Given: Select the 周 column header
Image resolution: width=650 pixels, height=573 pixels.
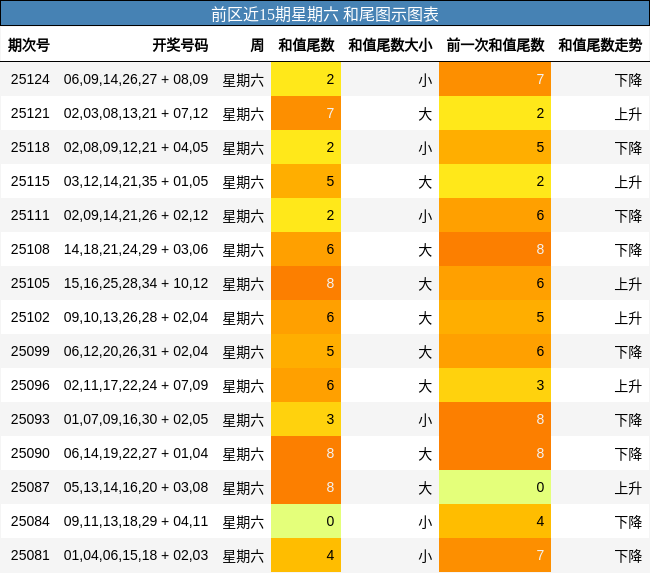Looking at the screenshot, I should [257, 45].
